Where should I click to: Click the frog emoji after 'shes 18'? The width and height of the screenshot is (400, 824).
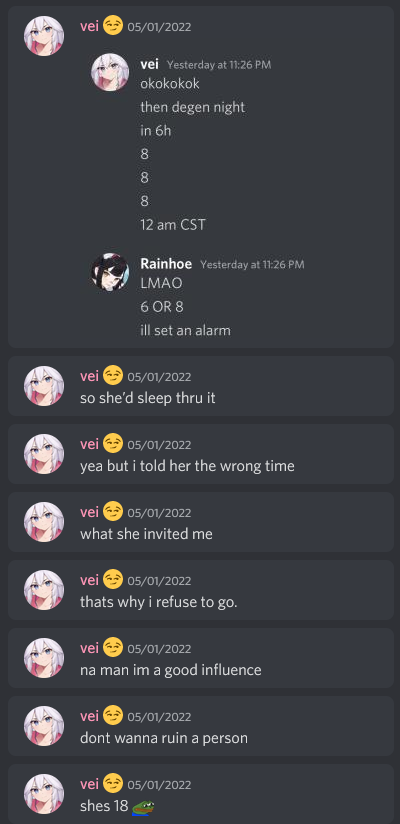142,807
